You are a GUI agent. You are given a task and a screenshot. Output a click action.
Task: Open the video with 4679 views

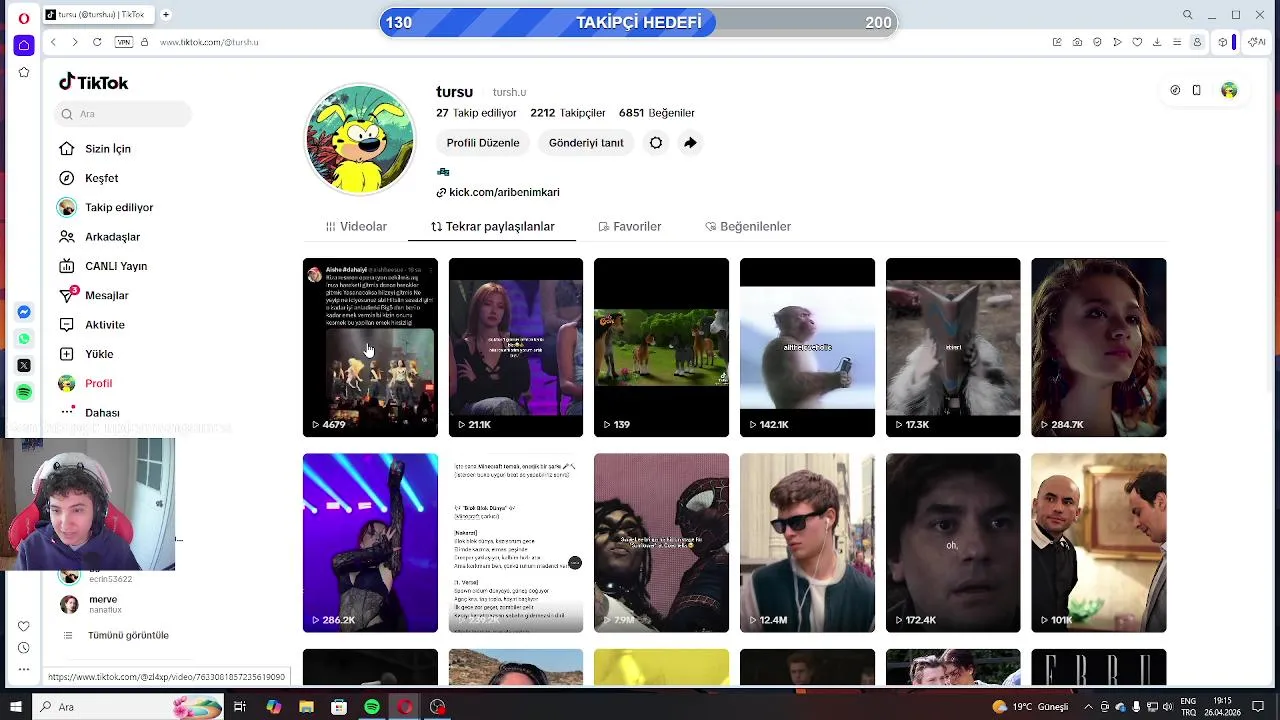(x=370, y=347)
